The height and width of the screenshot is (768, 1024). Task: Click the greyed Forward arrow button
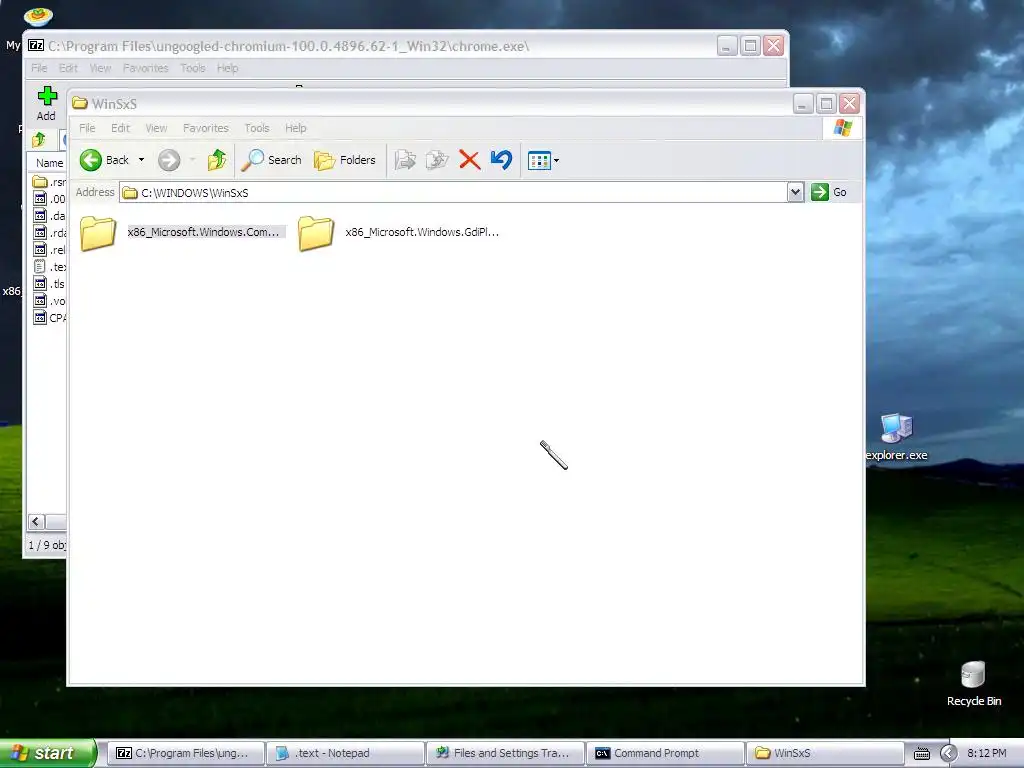click(169, 160)
